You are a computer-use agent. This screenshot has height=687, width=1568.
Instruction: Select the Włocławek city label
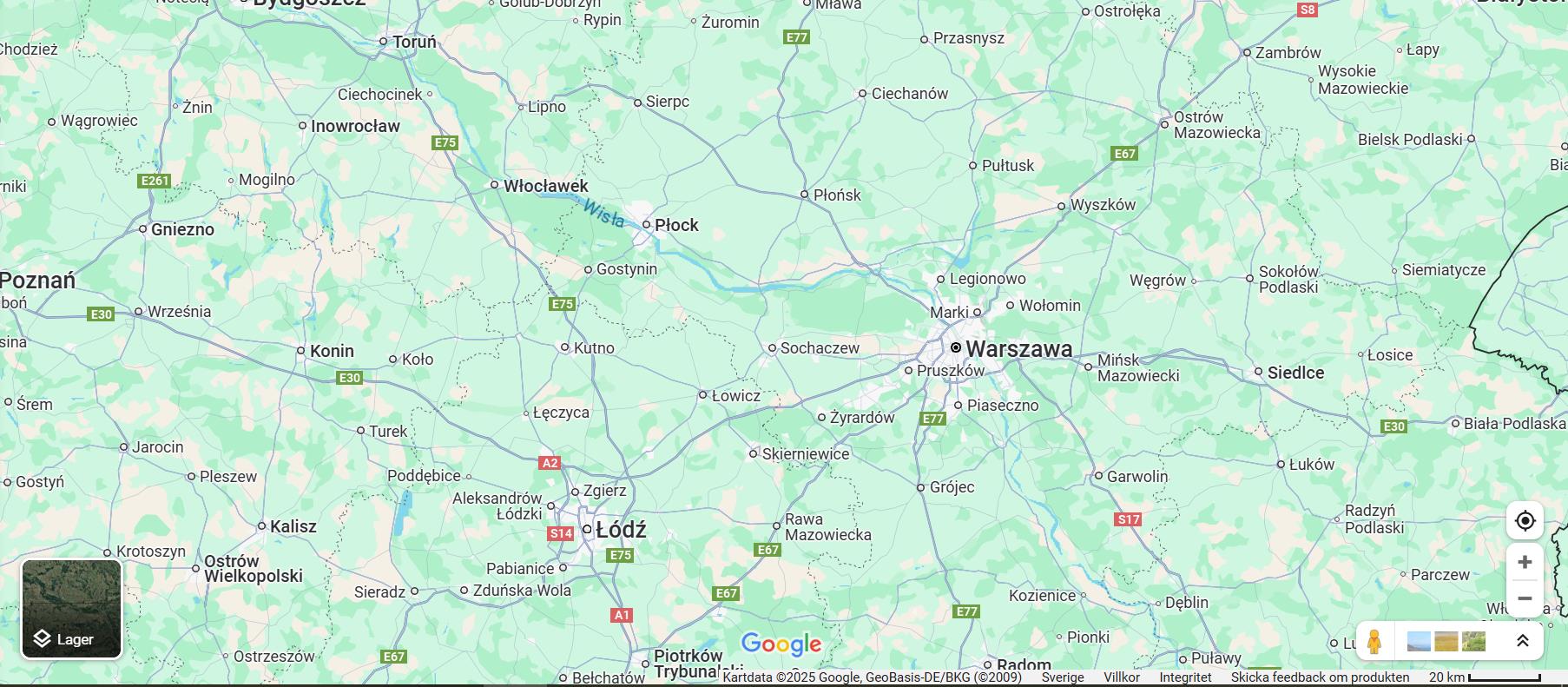[546, 186]
